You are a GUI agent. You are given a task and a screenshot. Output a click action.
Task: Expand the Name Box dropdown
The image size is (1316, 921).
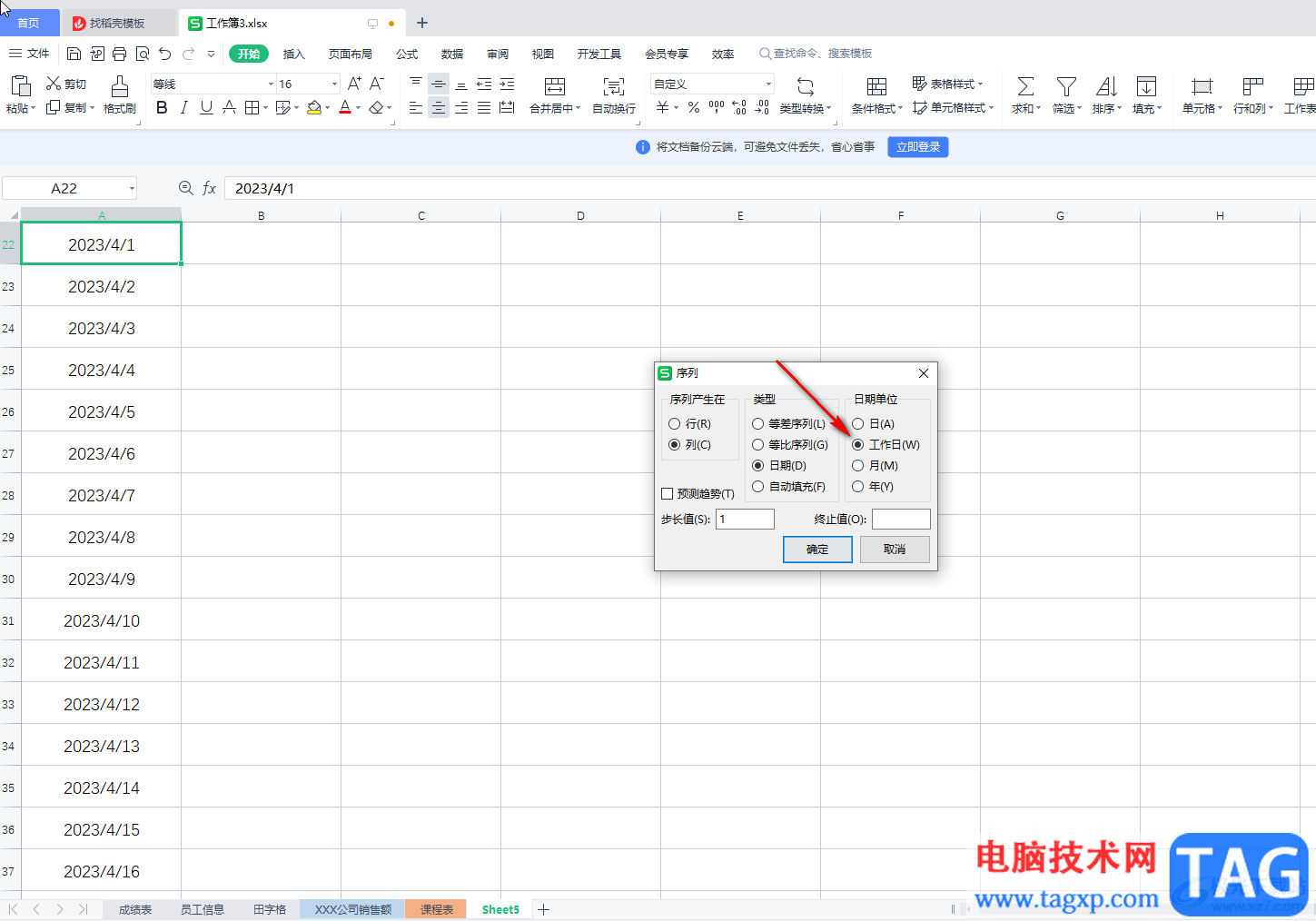point(132,188)
